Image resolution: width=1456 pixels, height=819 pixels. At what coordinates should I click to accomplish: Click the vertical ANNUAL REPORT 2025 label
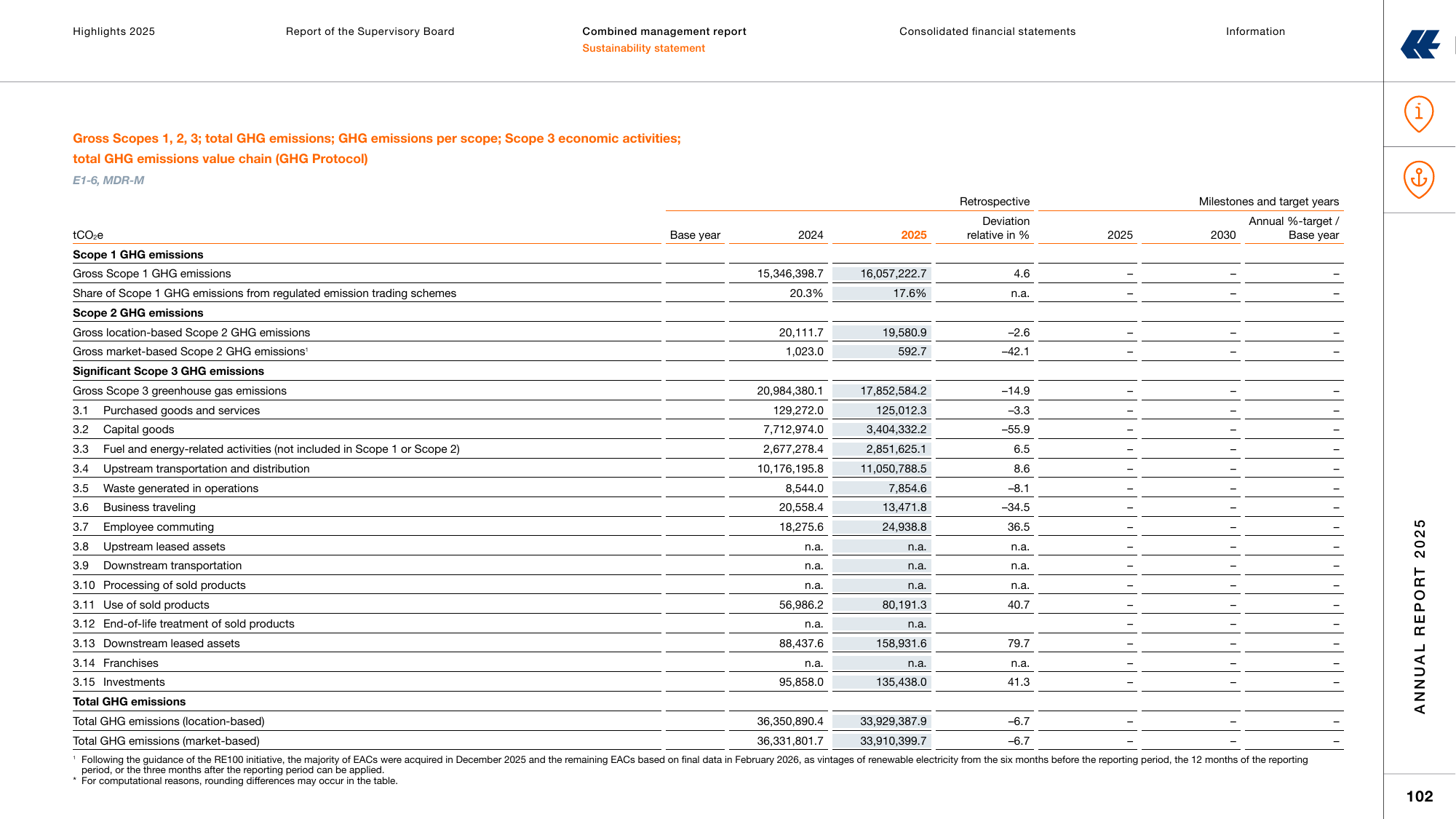tap(1420, 616)
